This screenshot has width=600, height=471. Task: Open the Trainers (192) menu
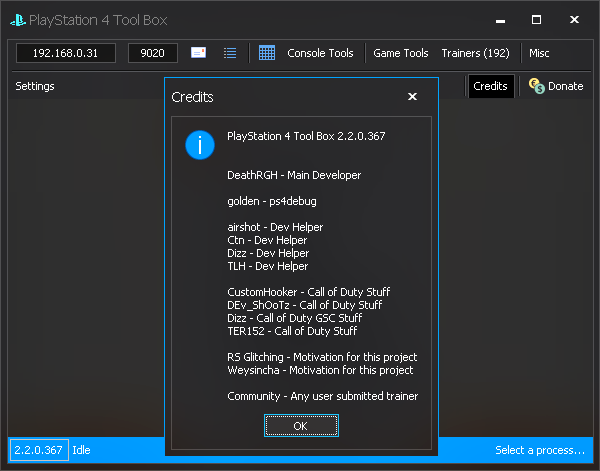coord(475,53)
